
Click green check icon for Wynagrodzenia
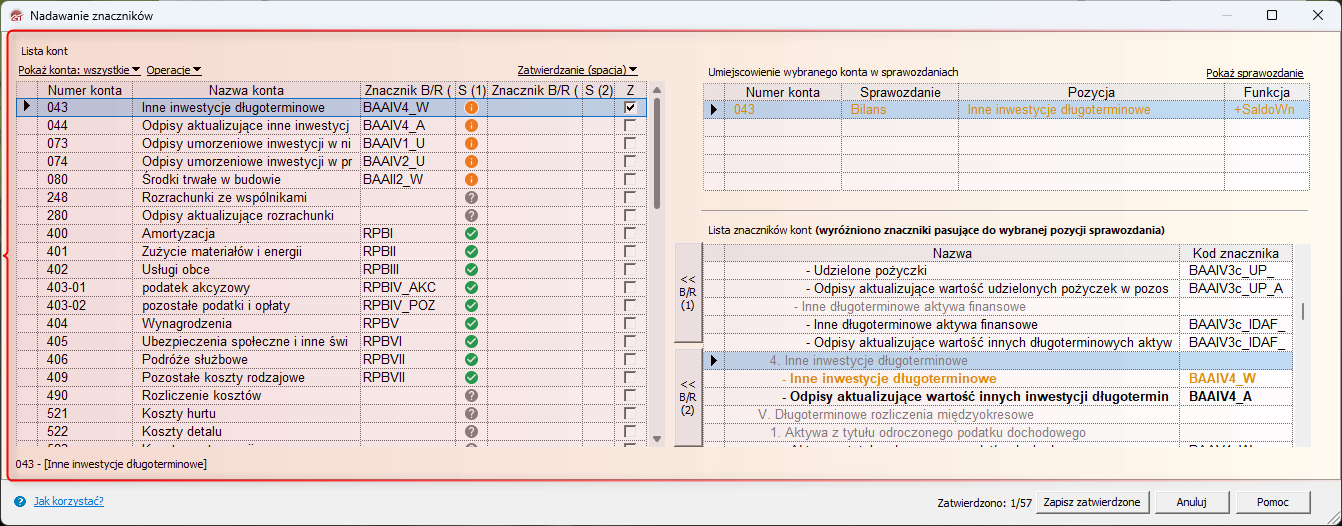471,323
